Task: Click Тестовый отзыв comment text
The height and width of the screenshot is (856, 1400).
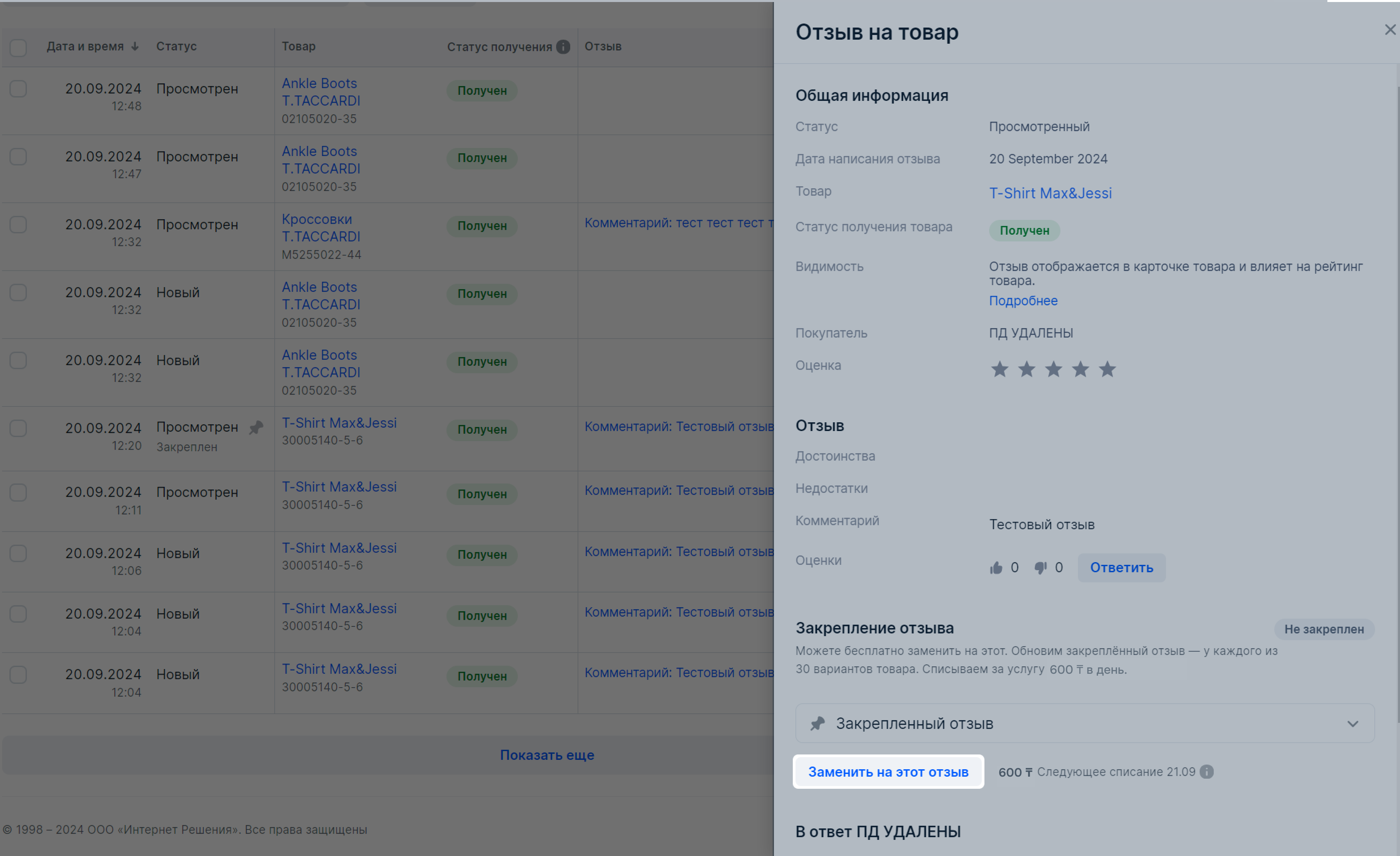Action: [1042, 524]
